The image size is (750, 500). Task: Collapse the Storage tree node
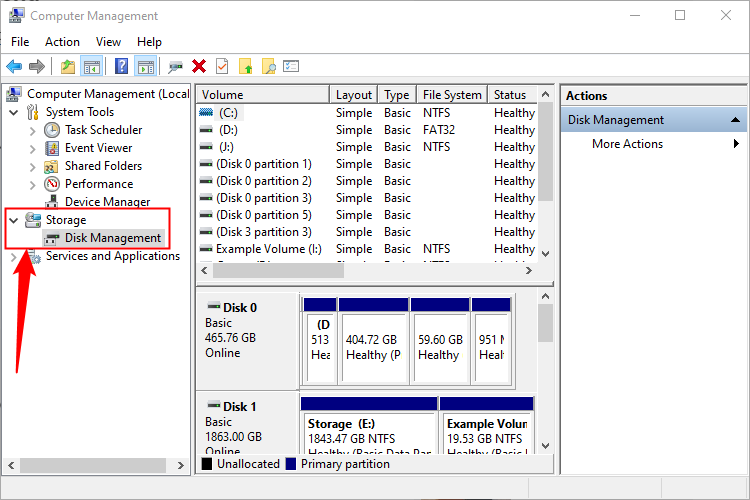tap(13, 220)
